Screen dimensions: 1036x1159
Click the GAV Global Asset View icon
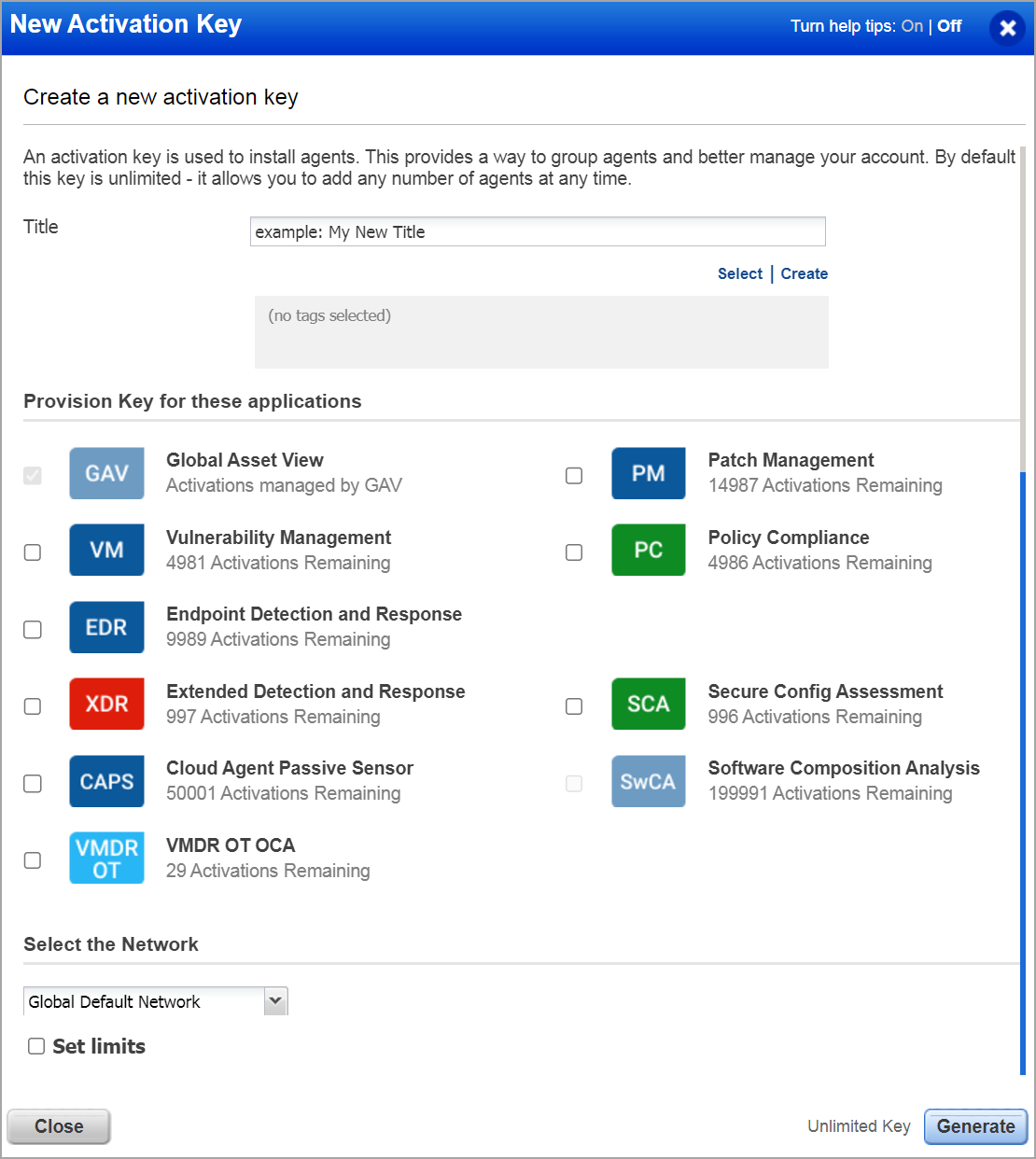[106, 473]
